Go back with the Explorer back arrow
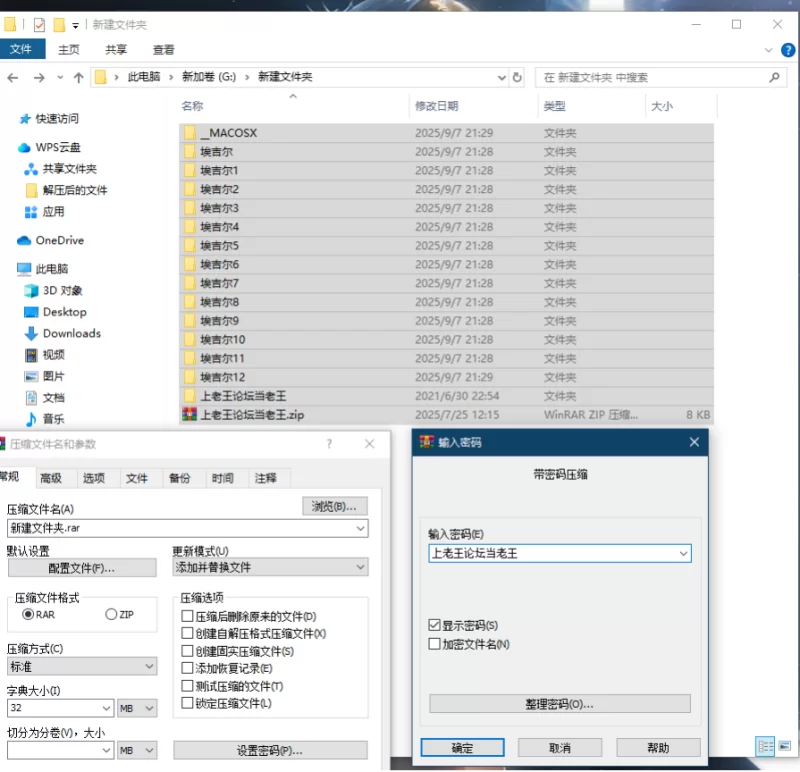The height and width of the screenshot is (772, 800). pyautogui.click(x=13, y=78)
